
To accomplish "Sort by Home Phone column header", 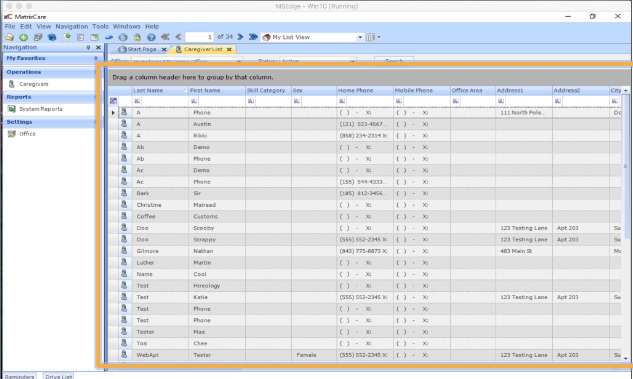I will [x=365, y=90].
